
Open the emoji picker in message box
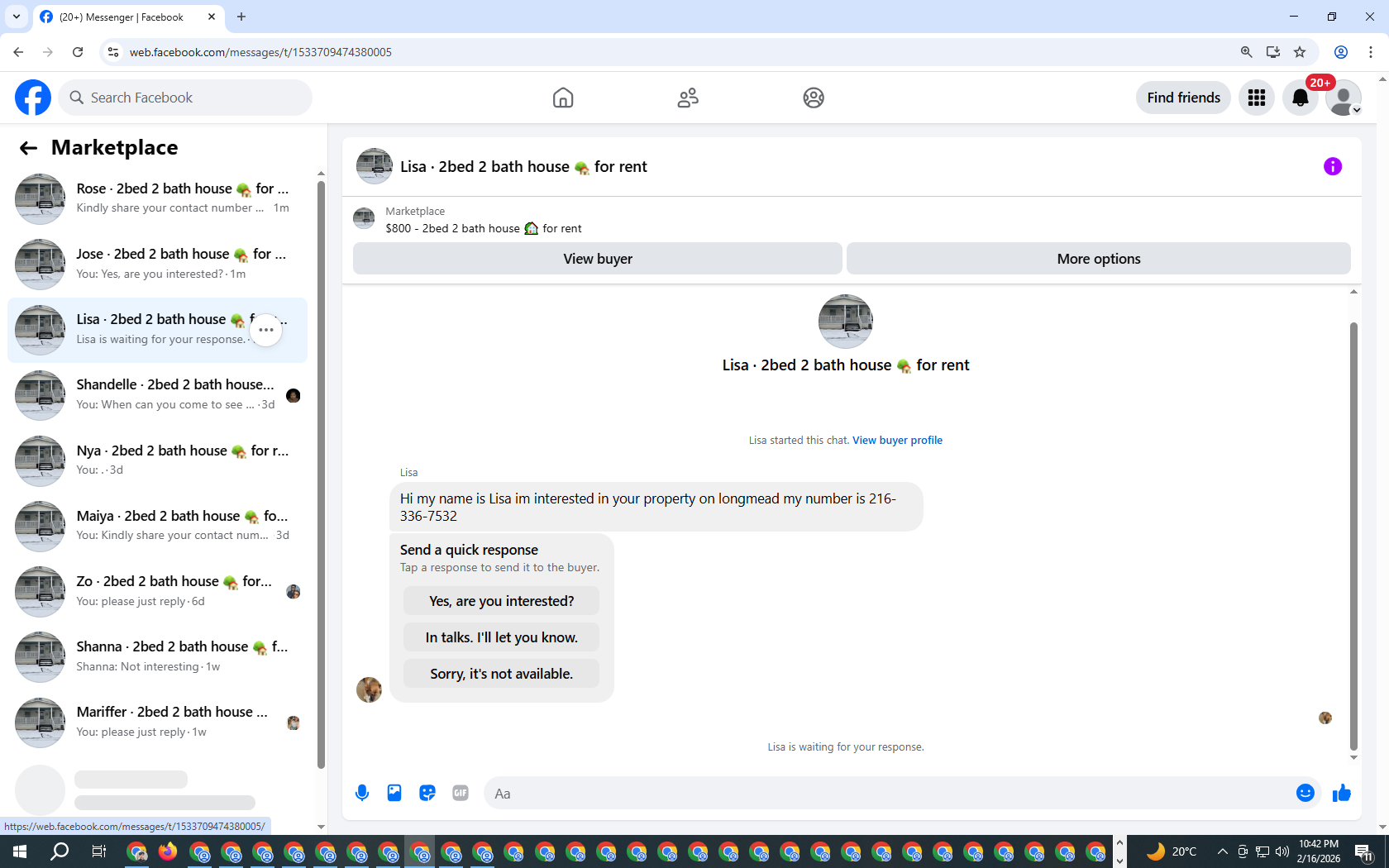(x=1305, y=794)
